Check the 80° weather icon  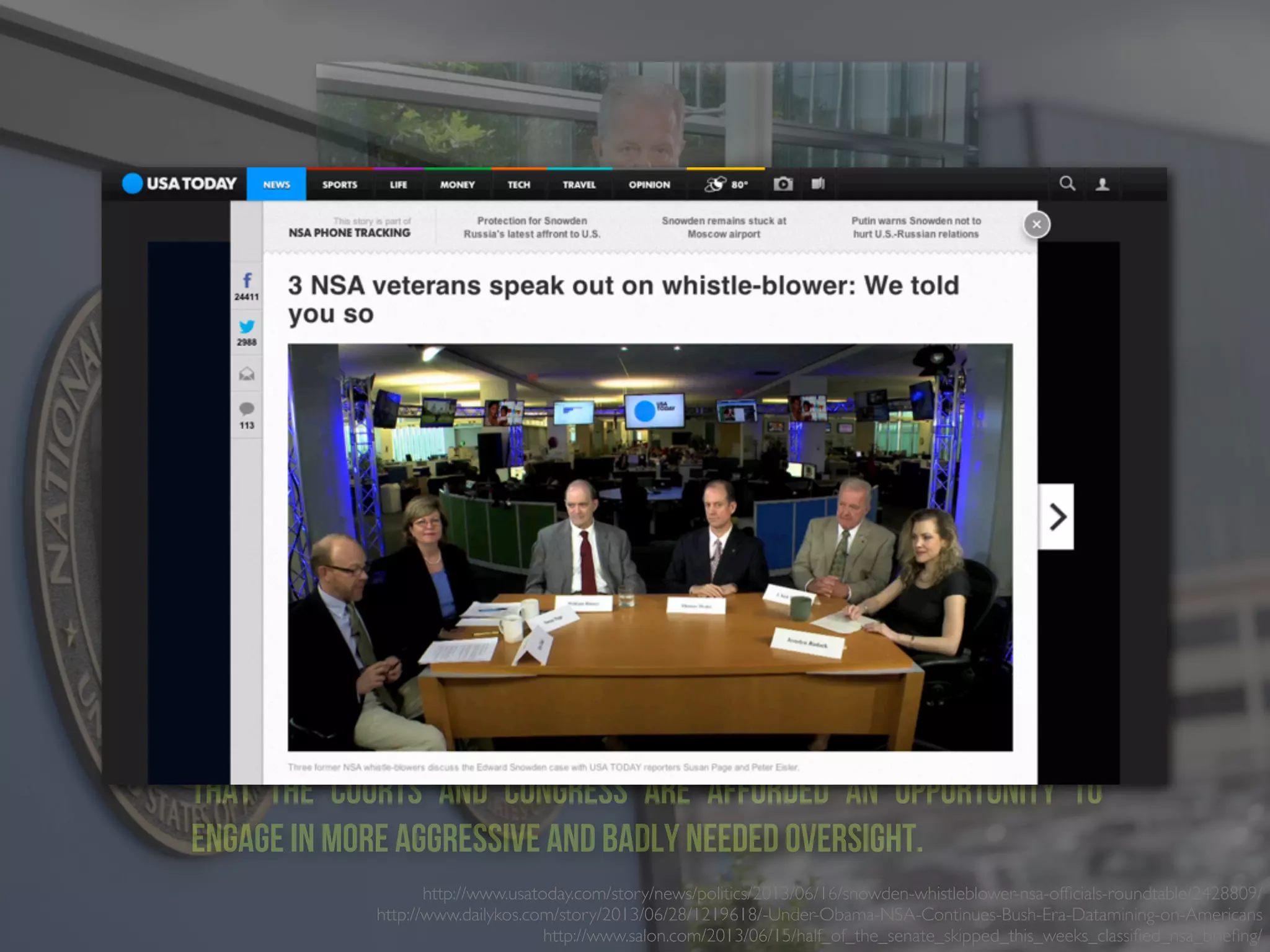[x=726, y=184]
